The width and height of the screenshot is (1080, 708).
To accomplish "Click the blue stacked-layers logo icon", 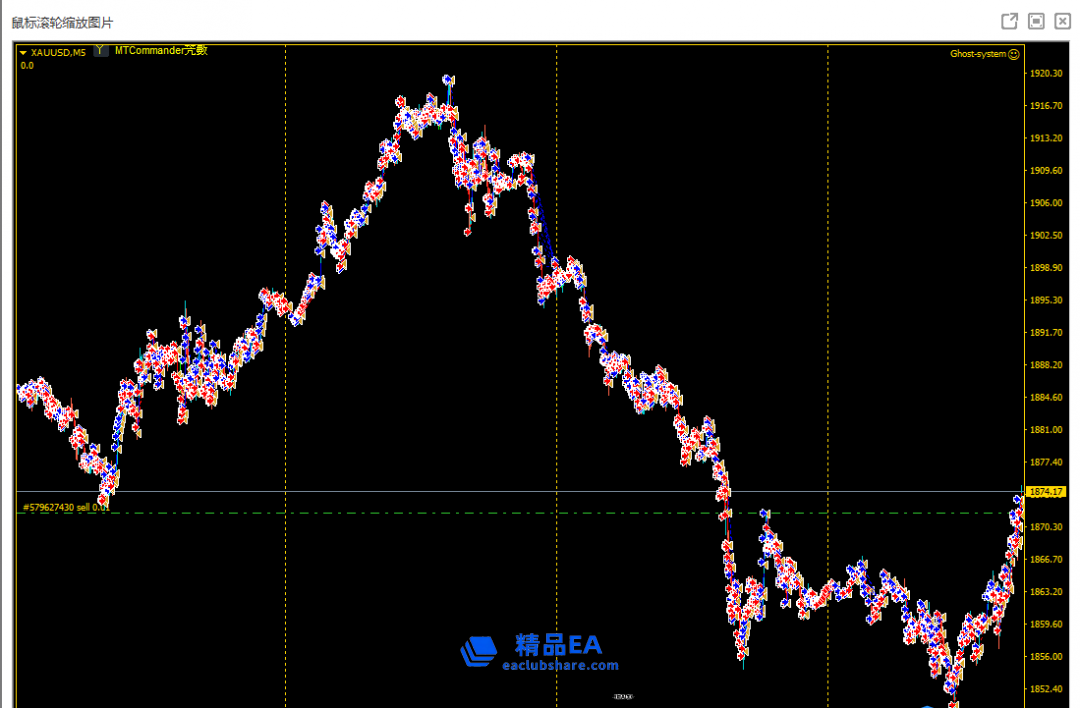I will tap(478, 651).
